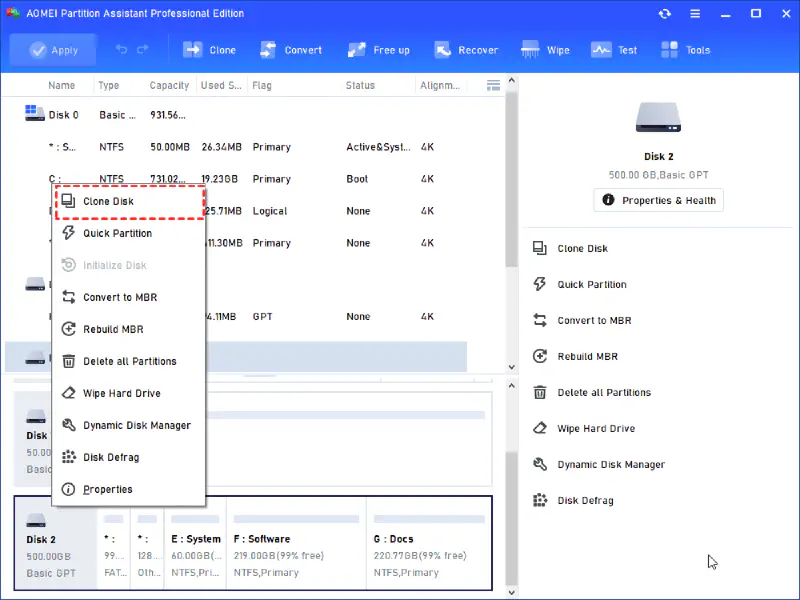
Task: Select Convert to MBR from context menu
Action: pos(119,297)
